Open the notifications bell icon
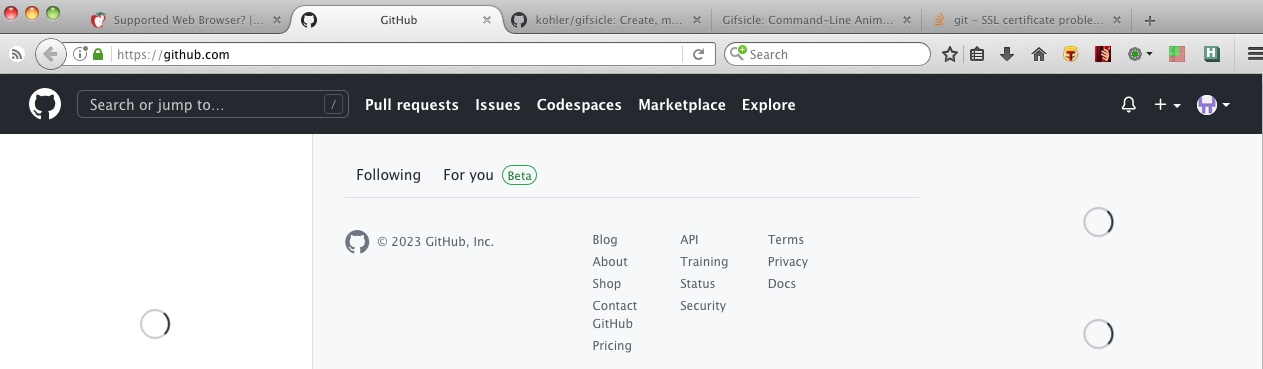This screenshot has height=369, width=1263. (x=1129, y=105)
